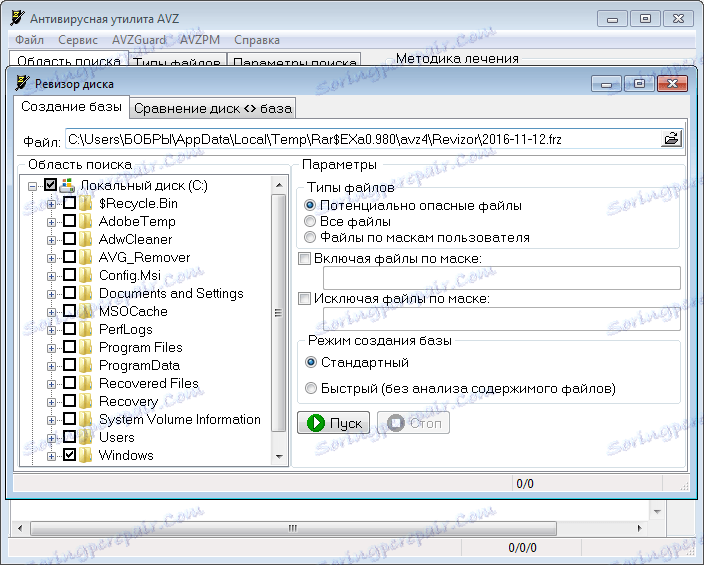Close the Ревизор диска dialog

[x=672, y=84]
